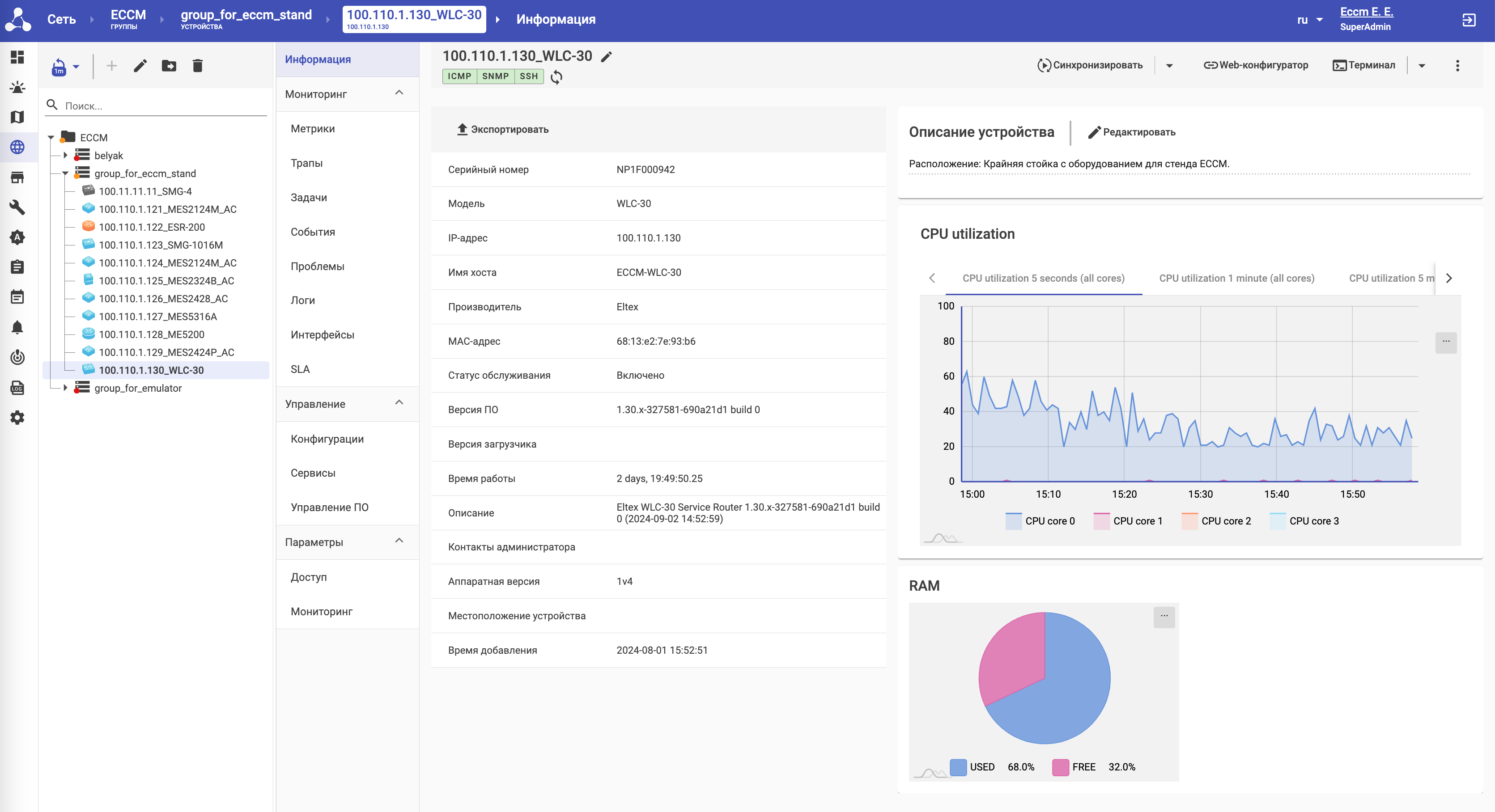
Task: Toggle CPU core 3 legend series
Action: (1304, 521)
